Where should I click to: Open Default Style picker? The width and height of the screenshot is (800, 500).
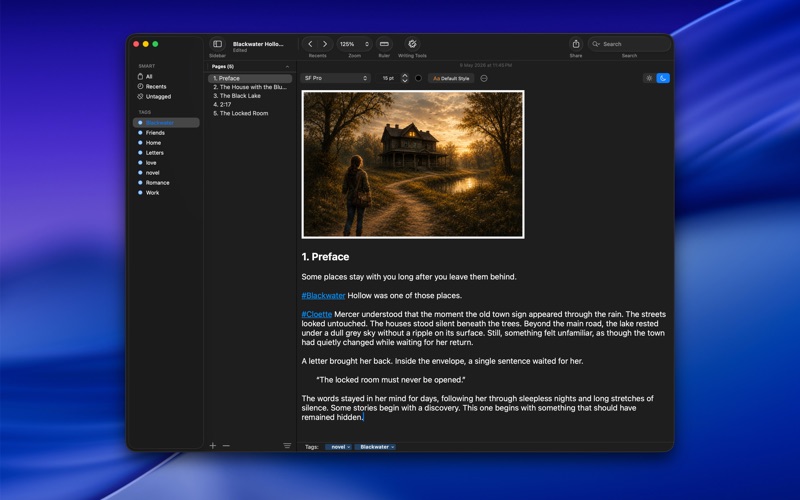point(451,78)
